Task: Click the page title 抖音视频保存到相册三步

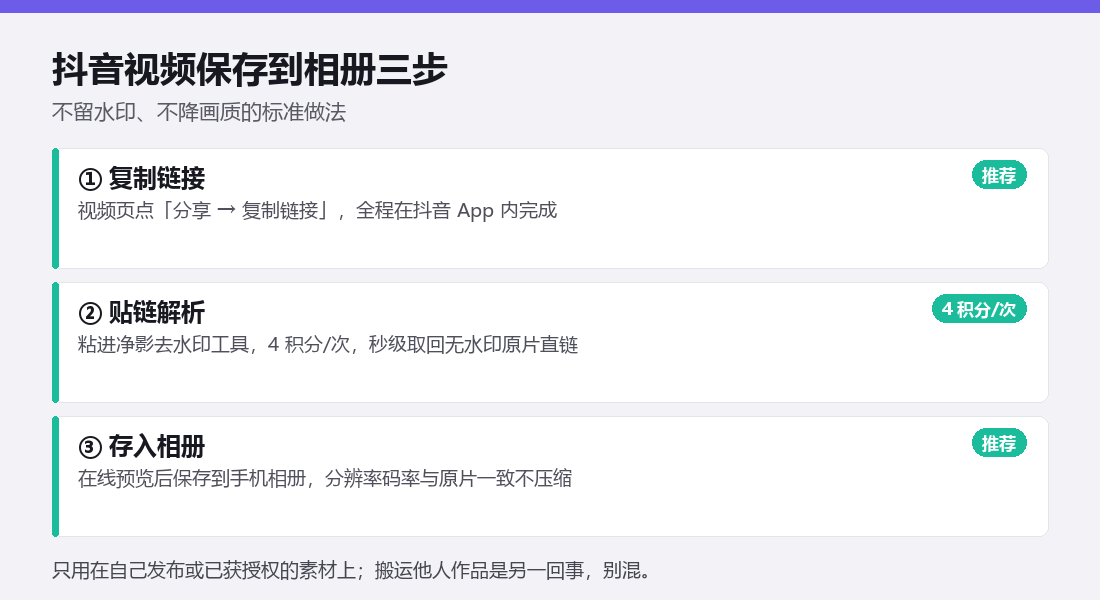Action: pyautogui.click(x=249, y=69)
